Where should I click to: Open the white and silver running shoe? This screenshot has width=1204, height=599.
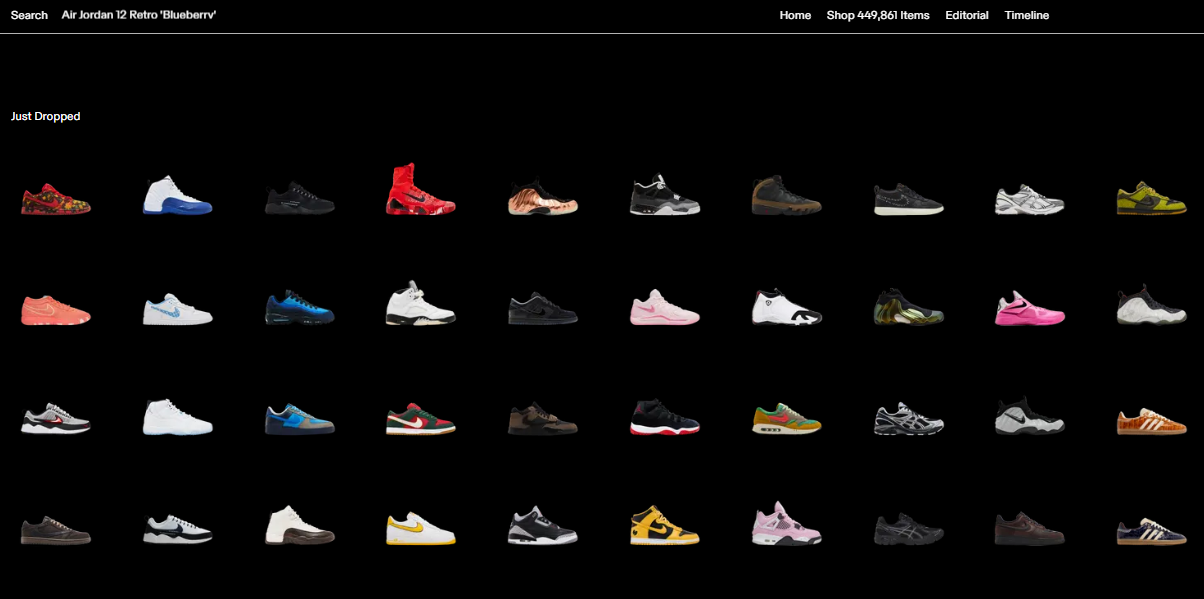[x=1030, y=200]
